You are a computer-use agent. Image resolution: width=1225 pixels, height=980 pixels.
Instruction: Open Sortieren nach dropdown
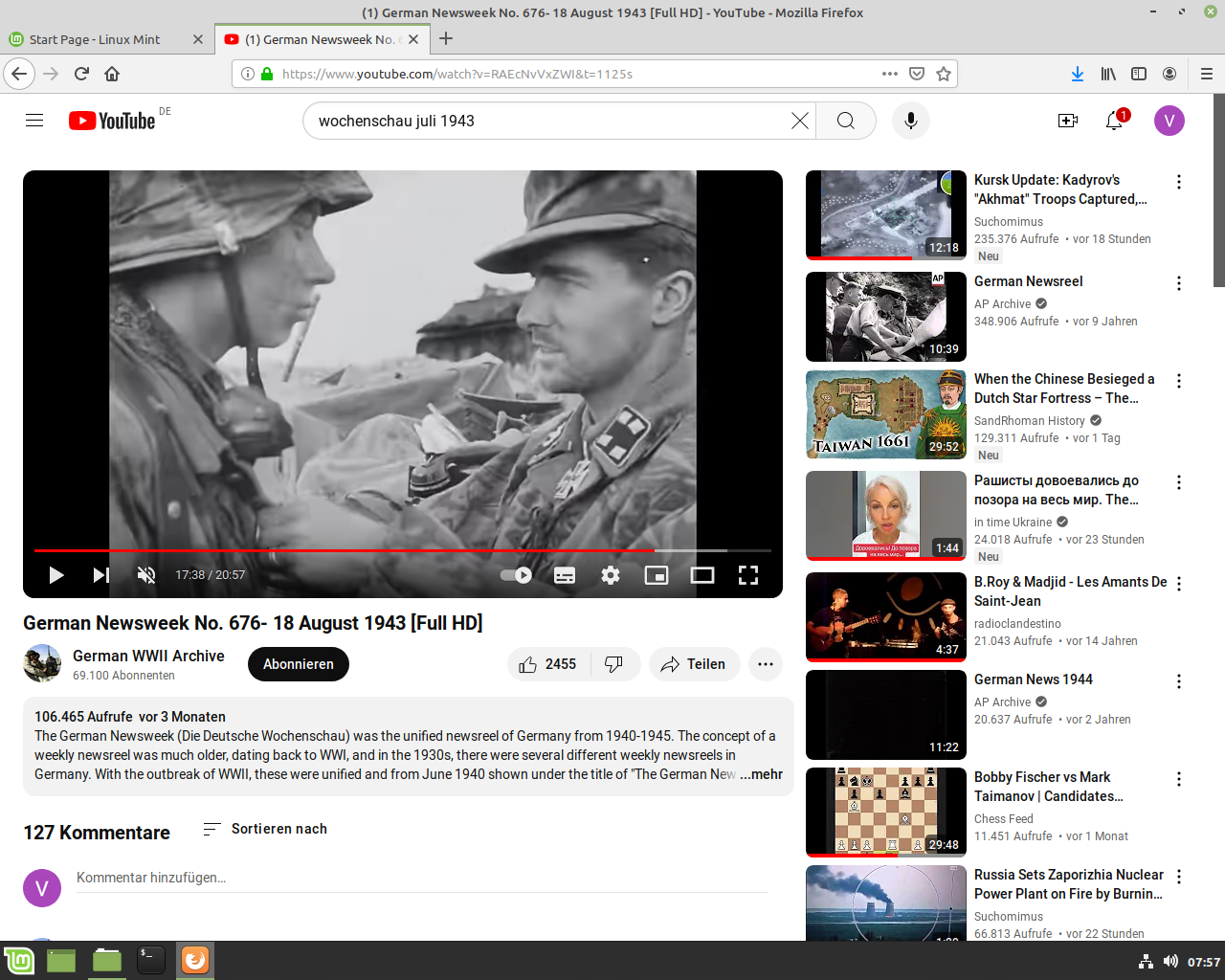[x=265, y=829]
